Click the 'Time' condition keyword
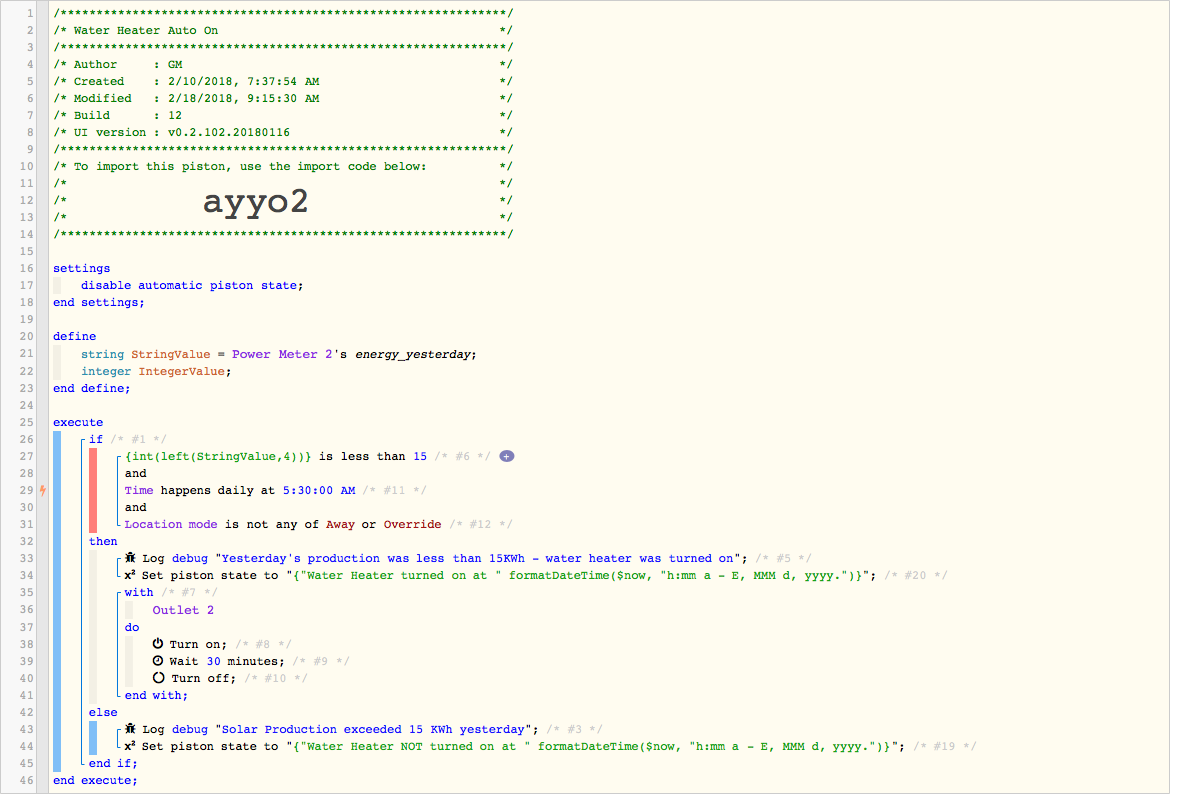This screenshot has width=1178, height=802. point(139,490)
